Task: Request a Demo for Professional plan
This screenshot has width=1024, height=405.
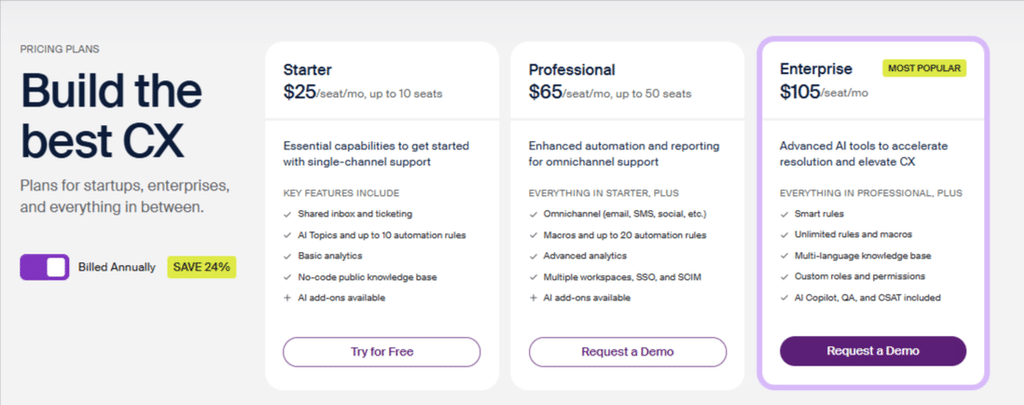Action: tap(628, 351)
